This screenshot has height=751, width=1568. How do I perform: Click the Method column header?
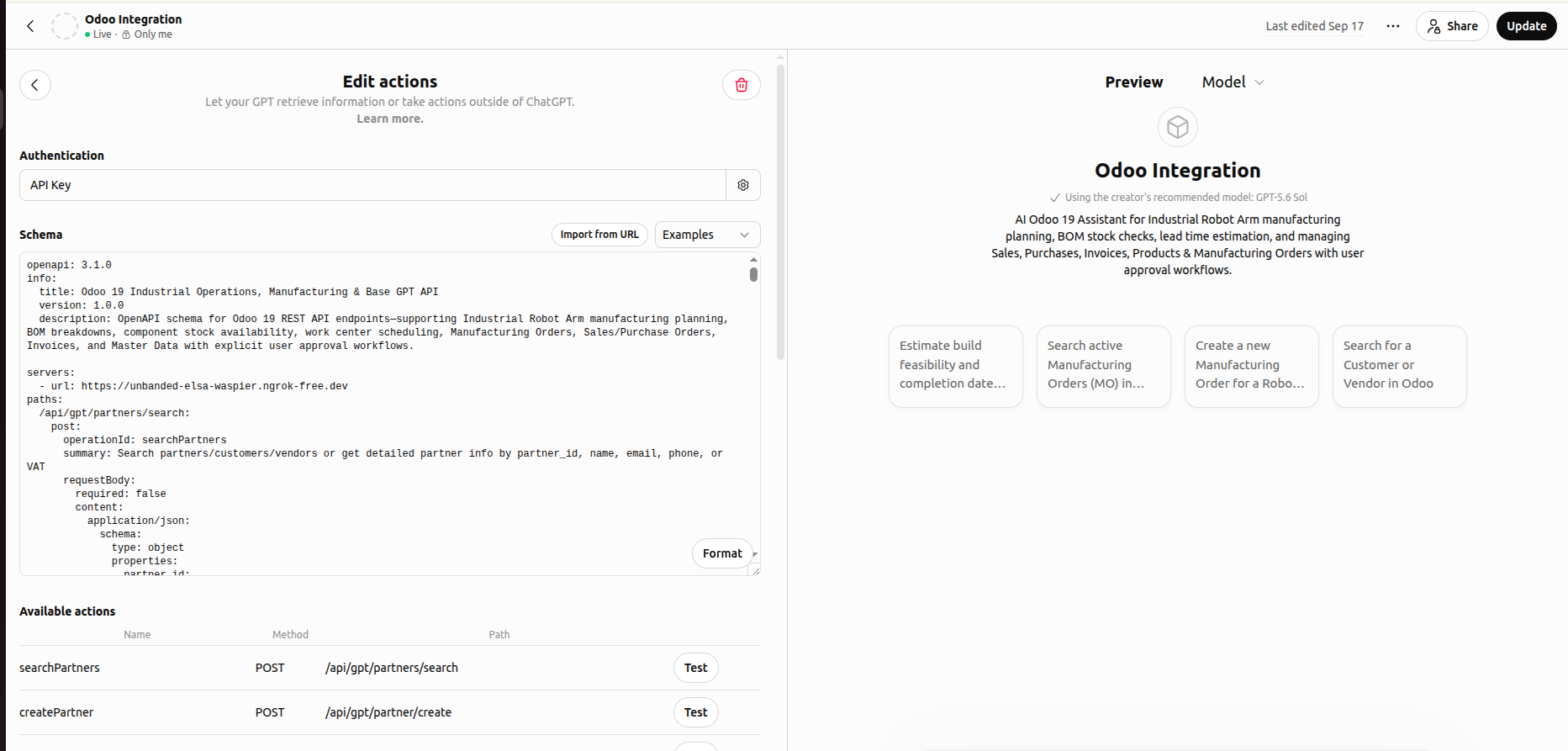click(290, 635)
